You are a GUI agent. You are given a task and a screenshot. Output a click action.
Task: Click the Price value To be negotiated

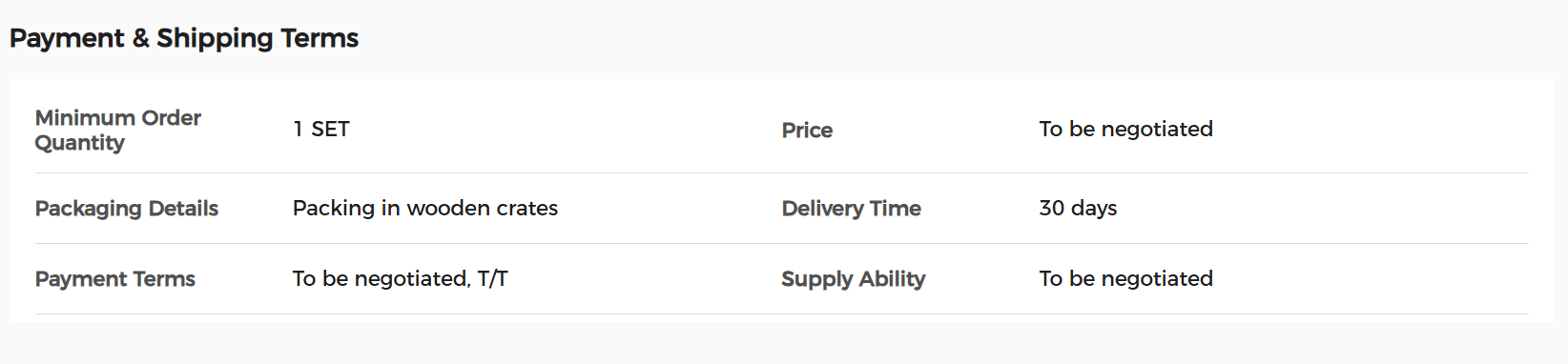tap(1125, 129)
